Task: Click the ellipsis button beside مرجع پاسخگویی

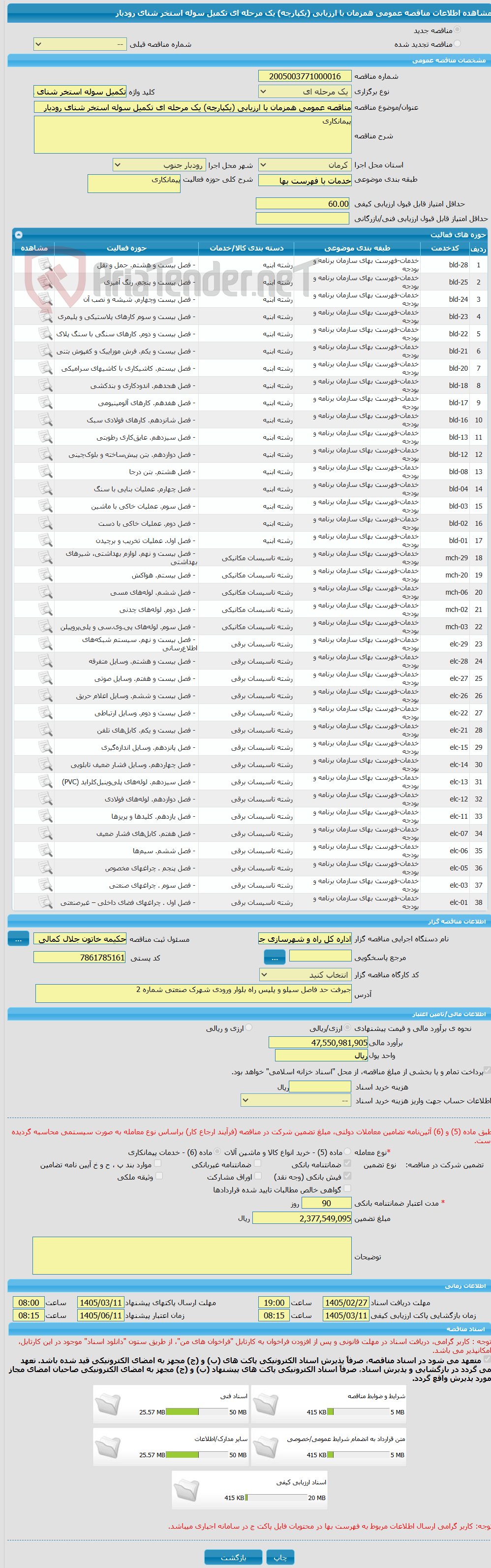Action: tap(275, 957)
